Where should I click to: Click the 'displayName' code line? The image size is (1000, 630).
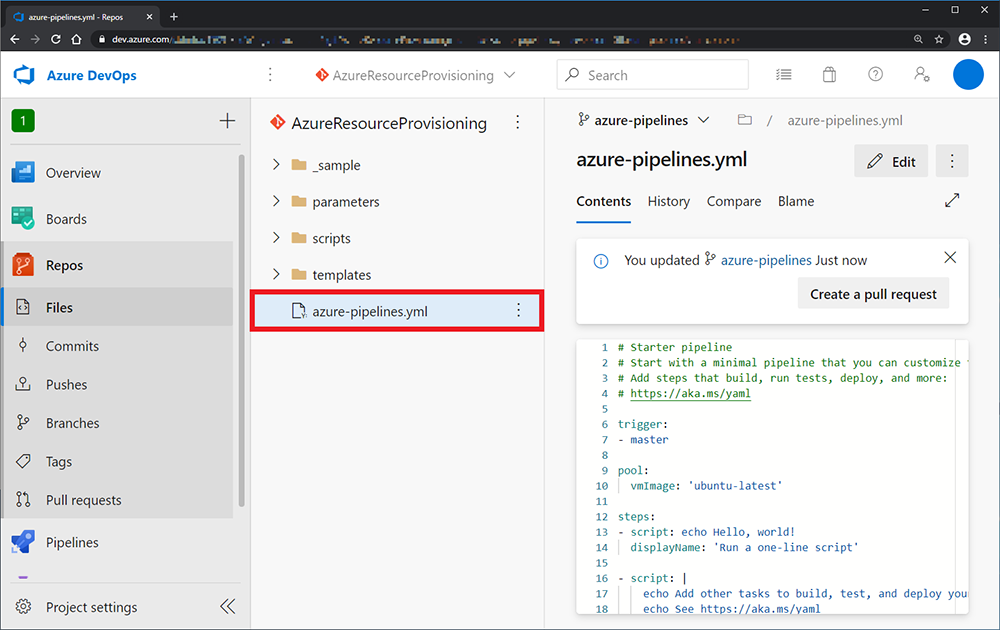click(x=744, y=548)
